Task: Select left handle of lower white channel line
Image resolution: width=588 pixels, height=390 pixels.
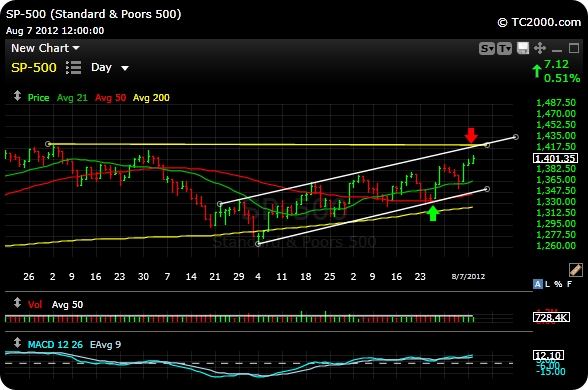Action: point(258,244)
